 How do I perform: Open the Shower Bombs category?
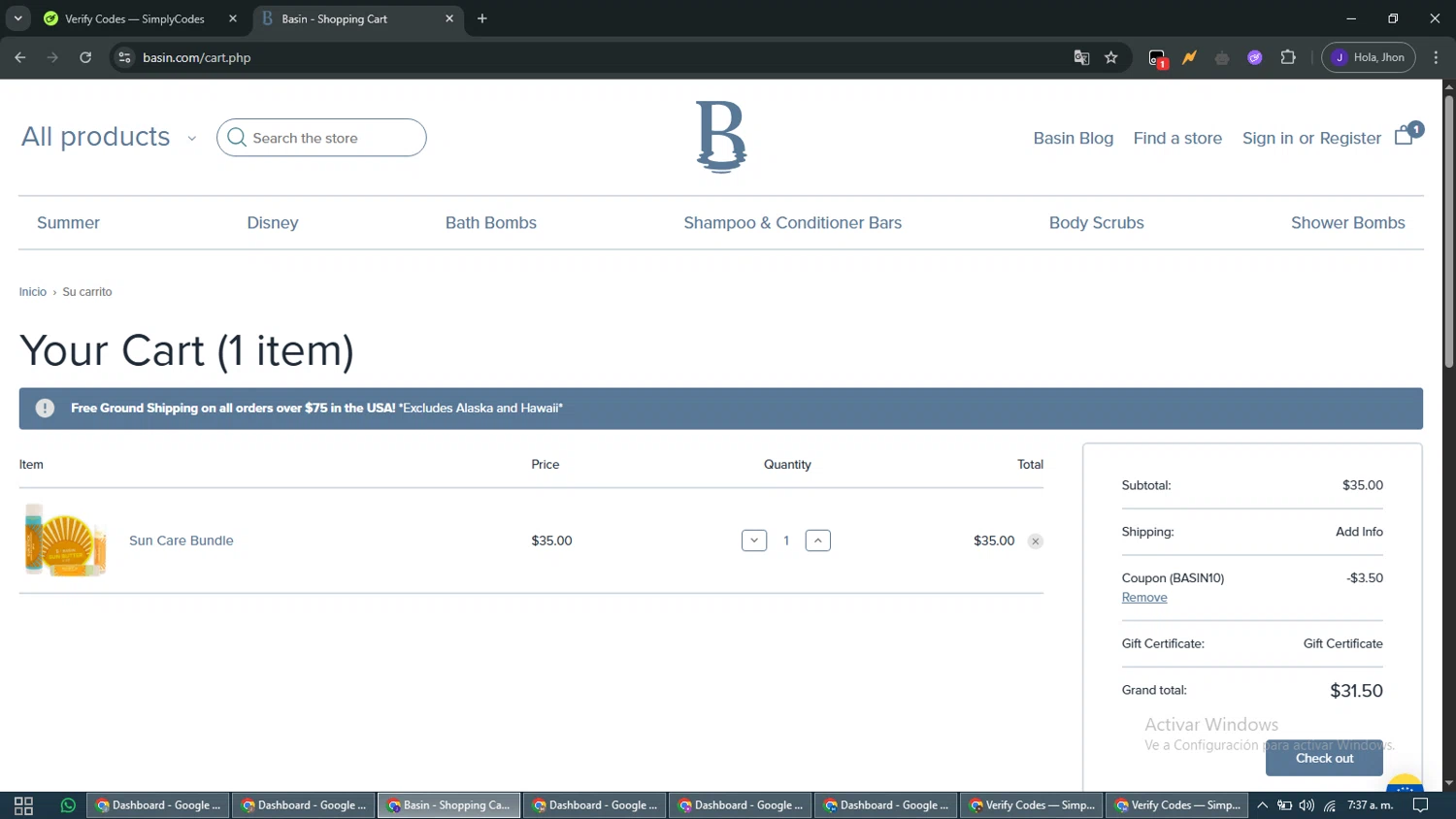coord(1347,223)
